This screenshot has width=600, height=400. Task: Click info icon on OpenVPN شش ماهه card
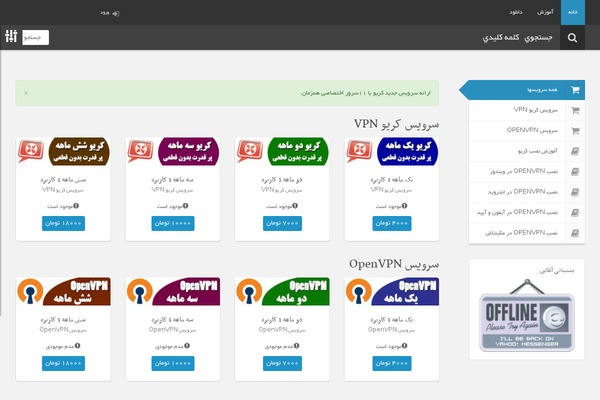[x=78, y=346]
